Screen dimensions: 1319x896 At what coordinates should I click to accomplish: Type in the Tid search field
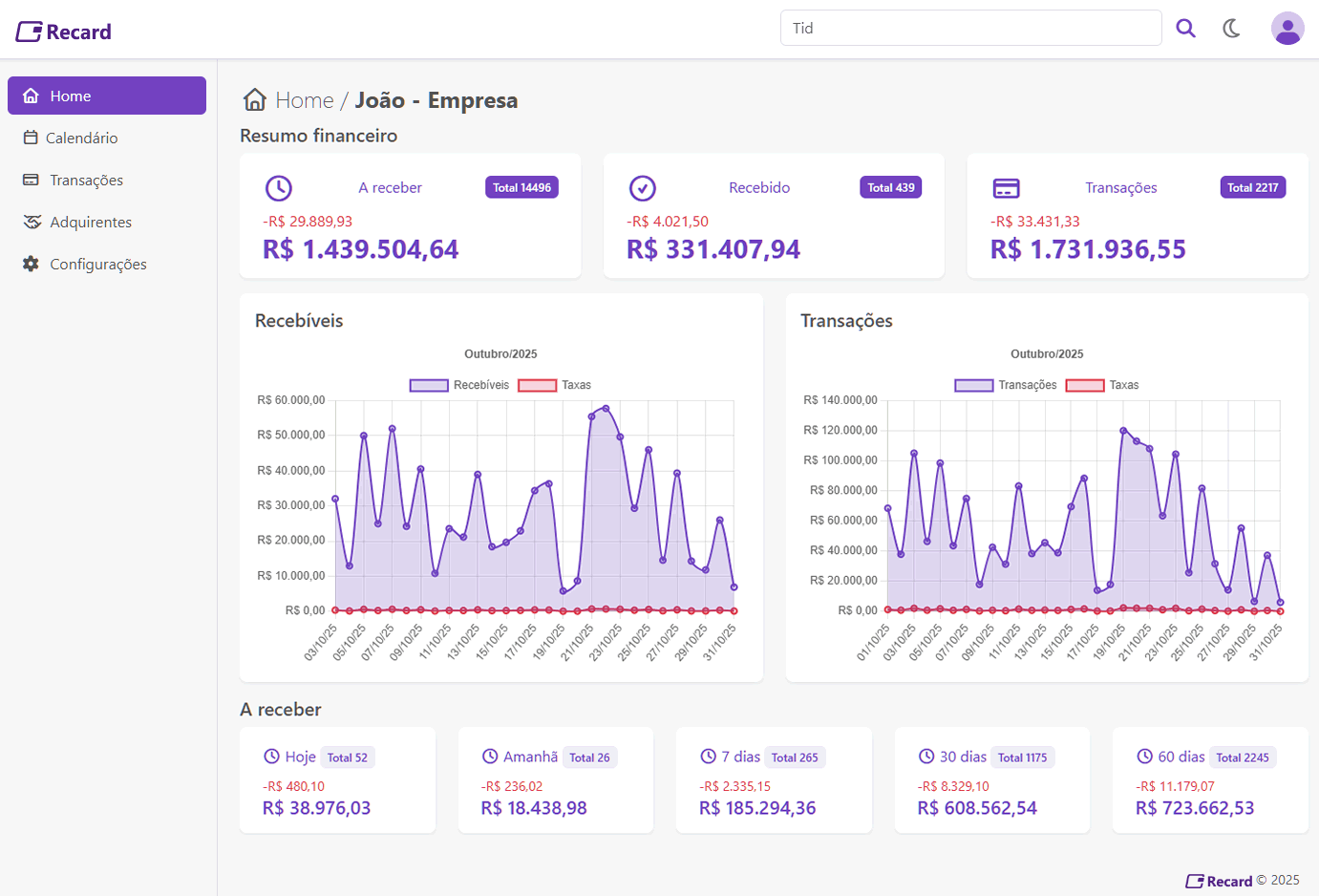(x=969, y=29)
